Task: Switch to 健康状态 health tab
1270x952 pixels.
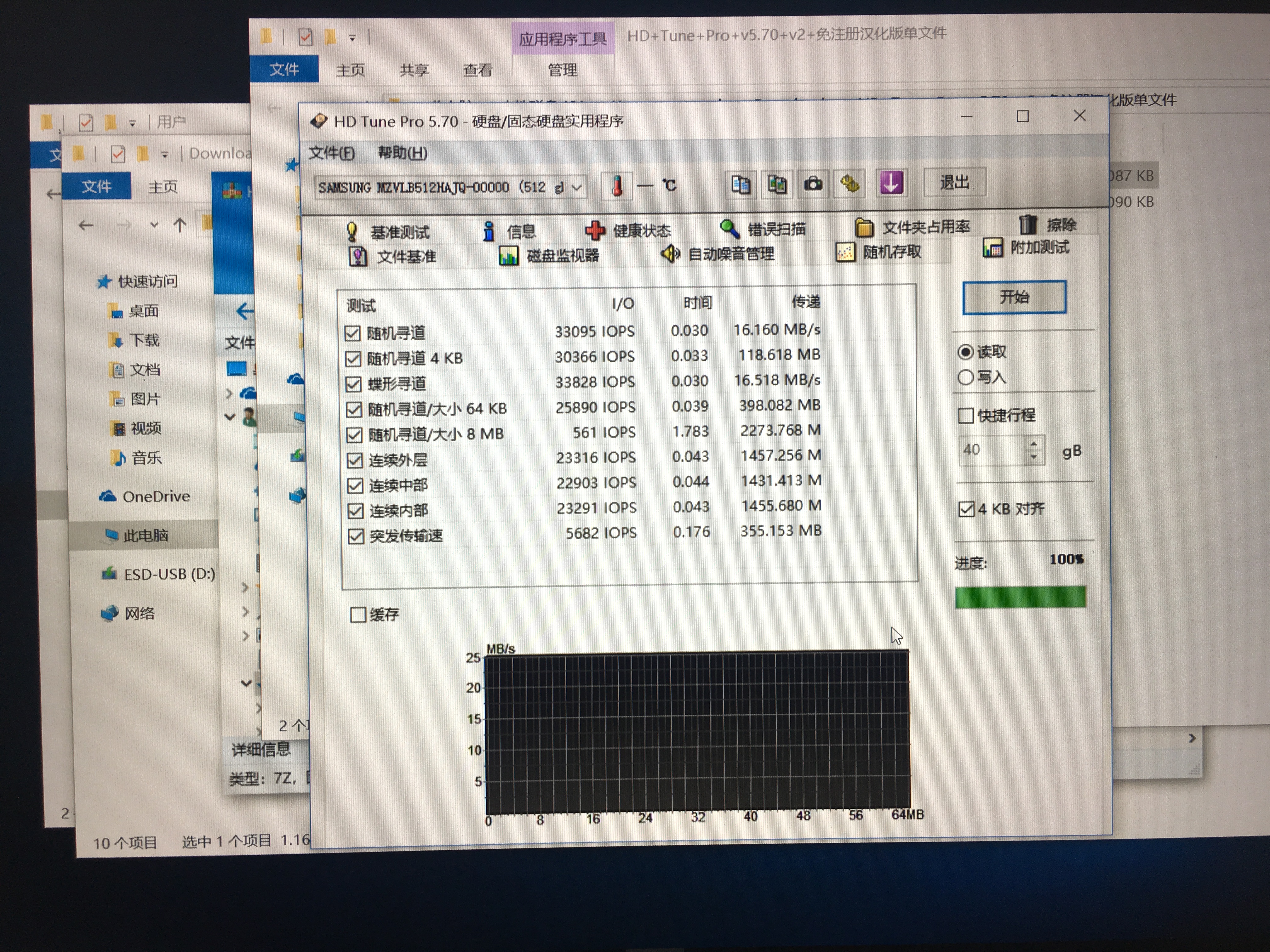Action: point(627,231)
